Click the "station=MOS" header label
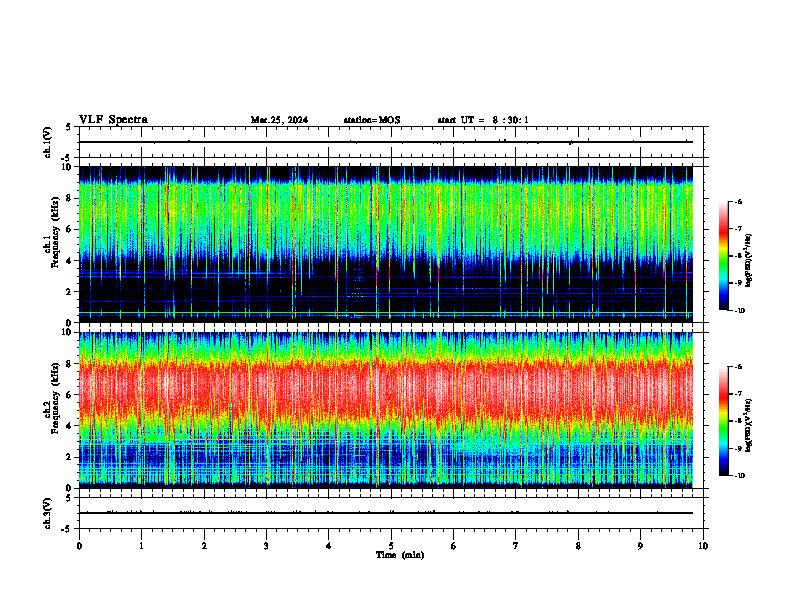 (x=372, y=120)
